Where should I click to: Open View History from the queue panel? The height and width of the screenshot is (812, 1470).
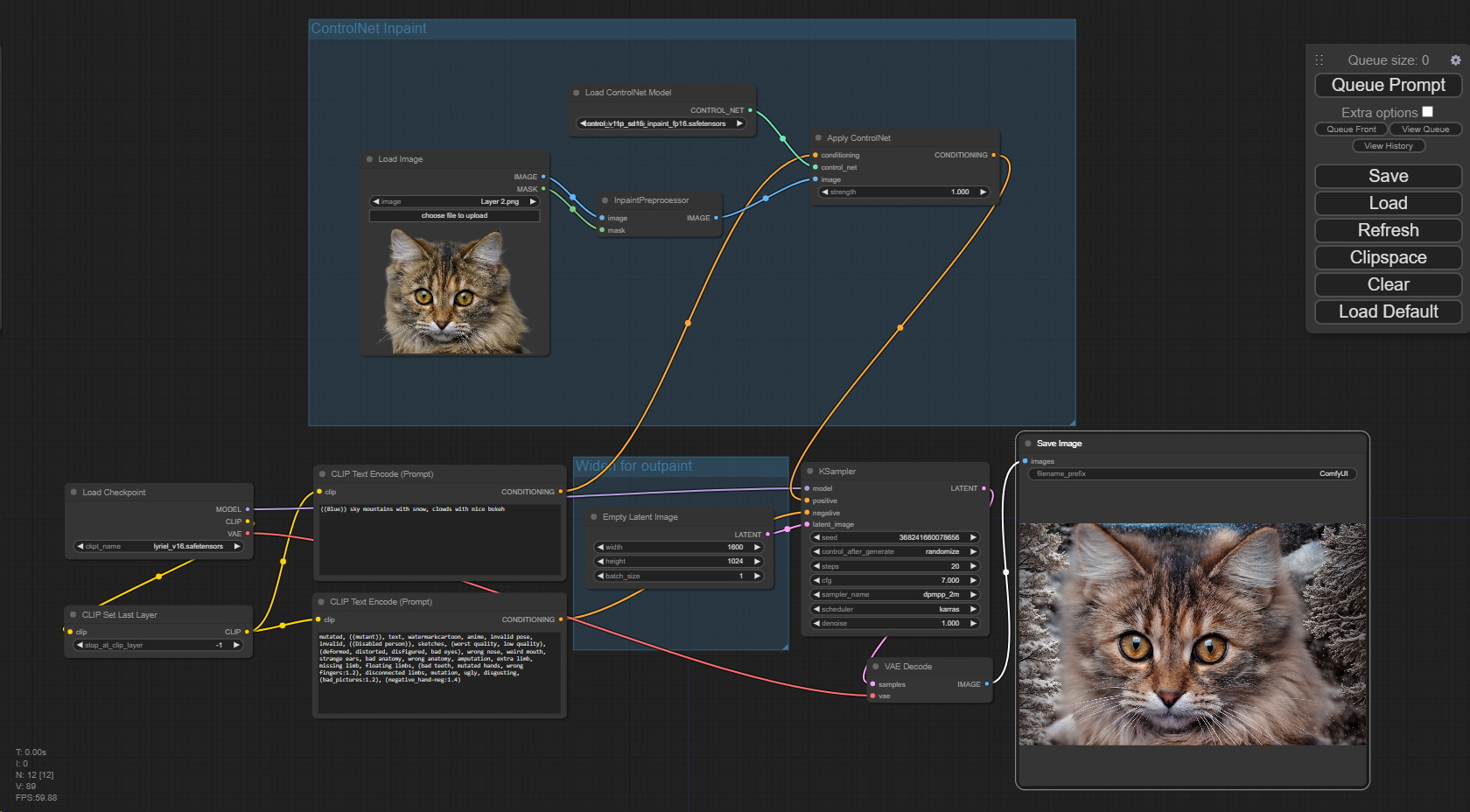[1388, 145]
